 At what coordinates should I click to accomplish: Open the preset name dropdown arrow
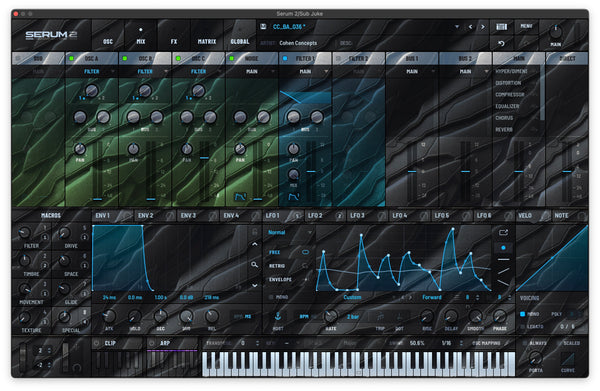pos(457,27)
